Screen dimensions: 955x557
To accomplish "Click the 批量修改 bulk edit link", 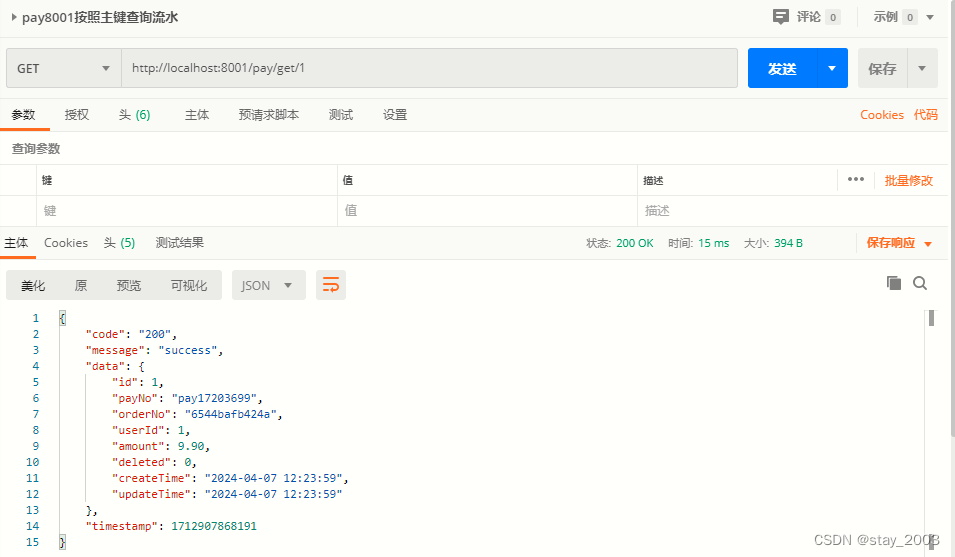I will (909, 180).
